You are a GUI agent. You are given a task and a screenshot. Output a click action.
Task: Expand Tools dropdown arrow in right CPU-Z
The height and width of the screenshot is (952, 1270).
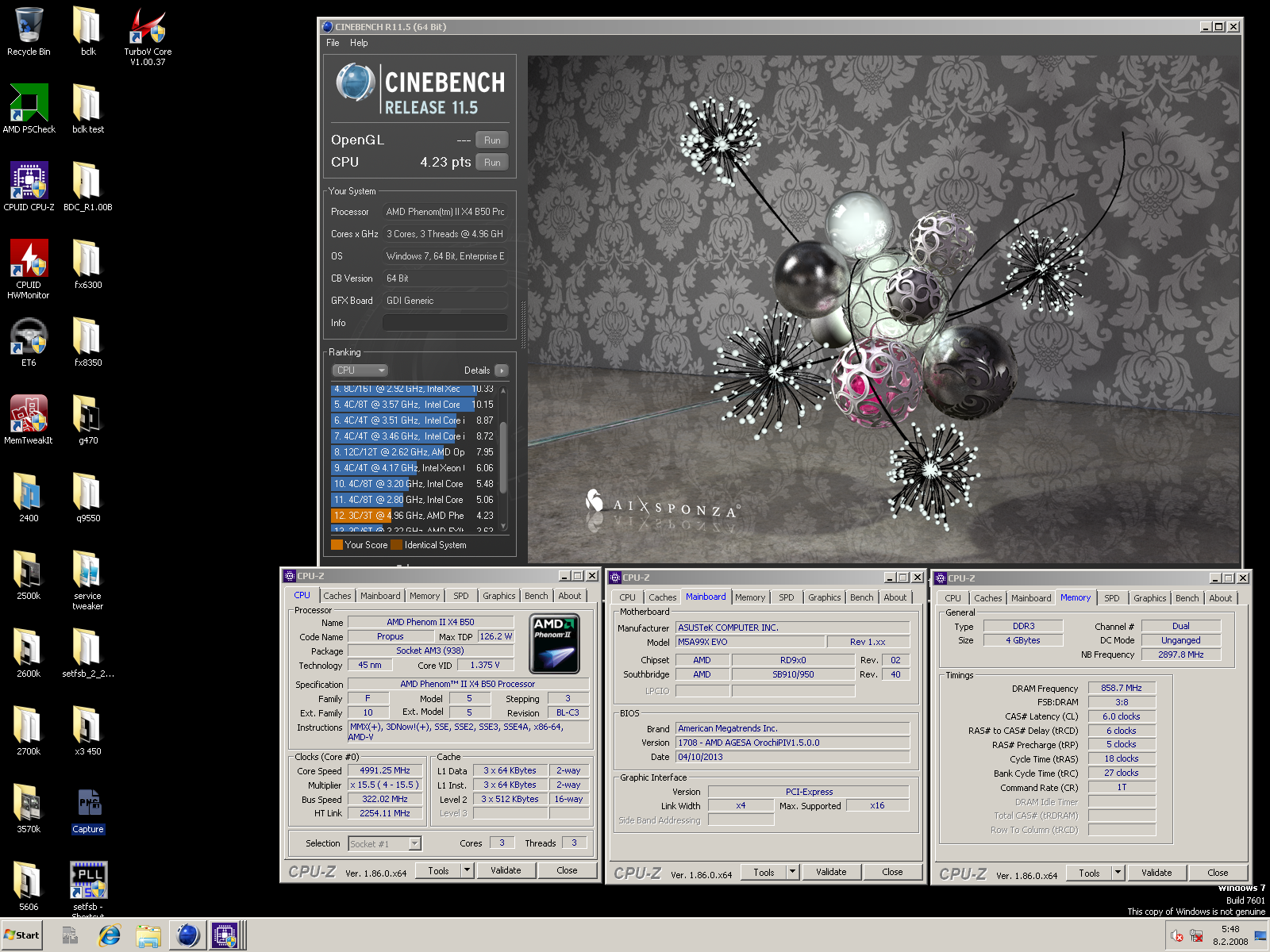1118,873
